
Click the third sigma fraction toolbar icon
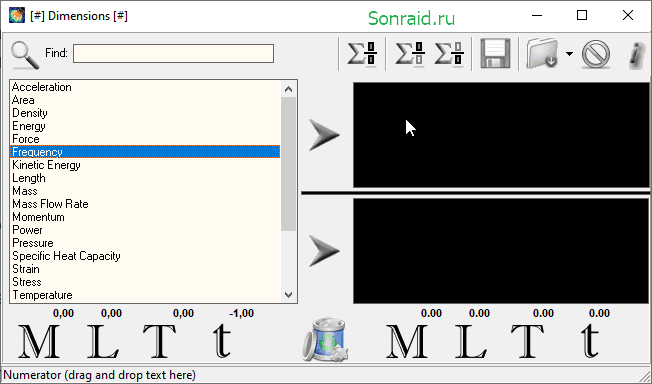pos(449,54)
